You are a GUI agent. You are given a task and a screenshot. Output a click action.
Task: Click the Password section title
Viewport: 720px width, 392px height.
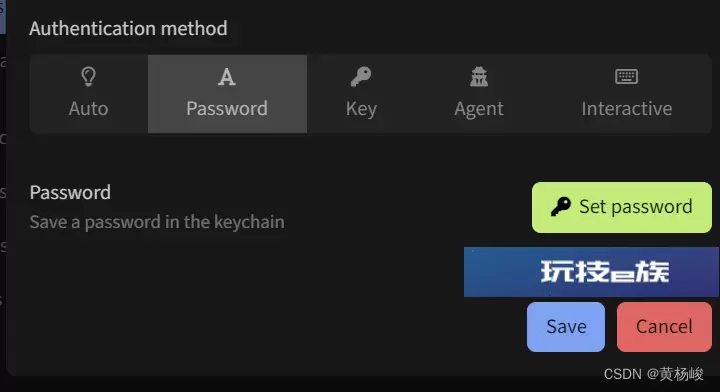(70, 192)
